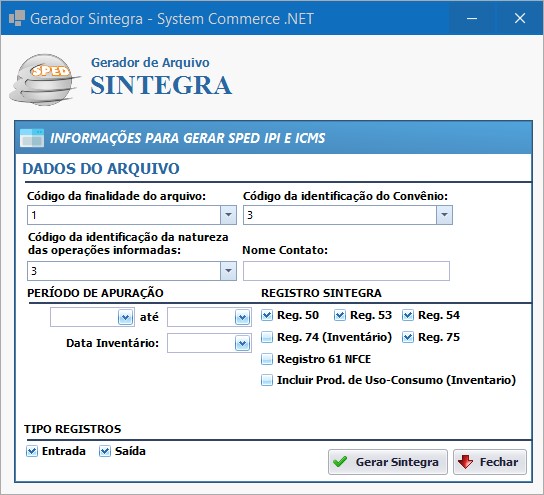544x495 pixels.
Task: Open the end date picker after até
Action: pyautogui.click(x=243, y=317)
